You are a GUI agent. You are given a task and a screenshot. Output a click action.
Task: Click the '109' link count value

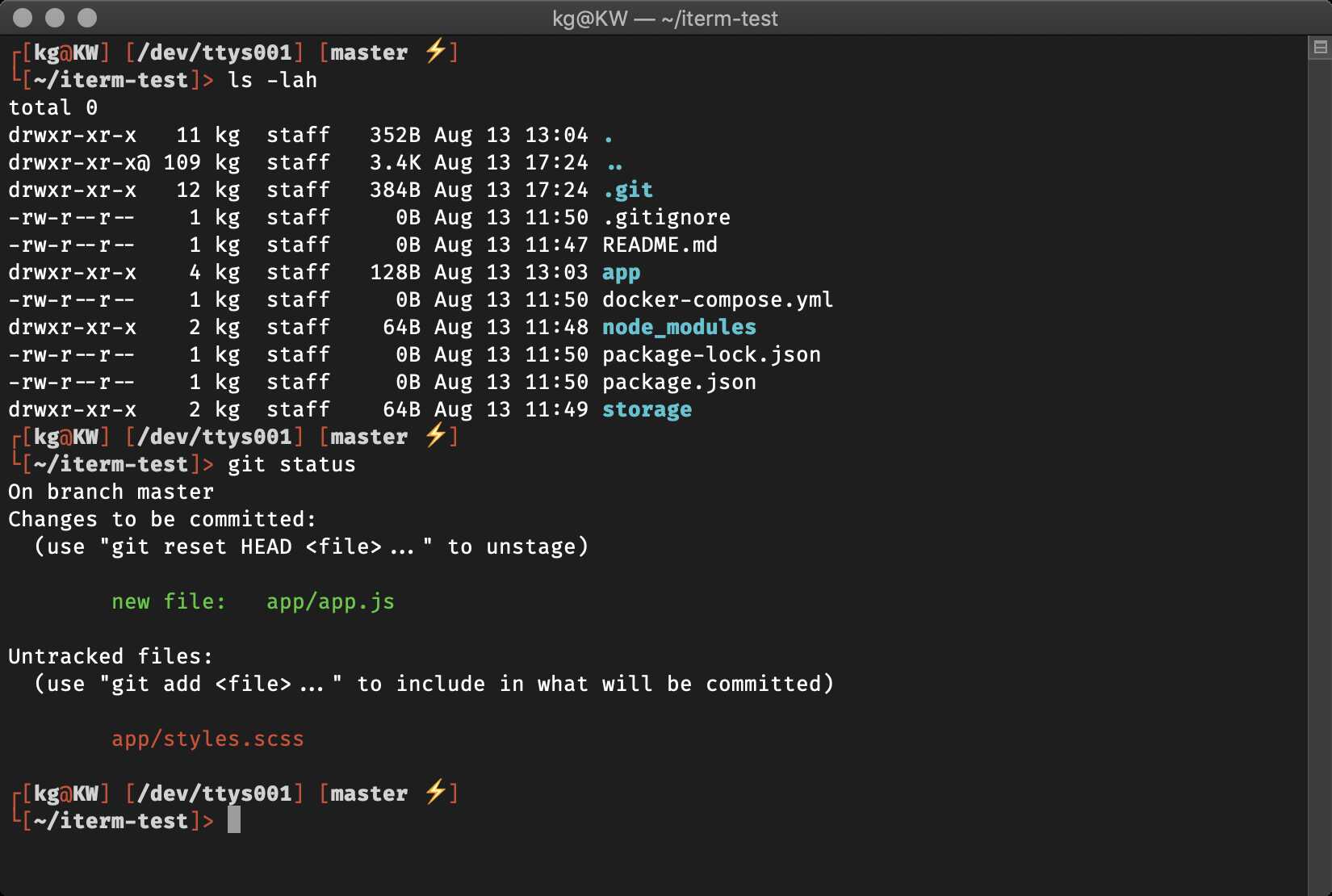tap(182, 162)
